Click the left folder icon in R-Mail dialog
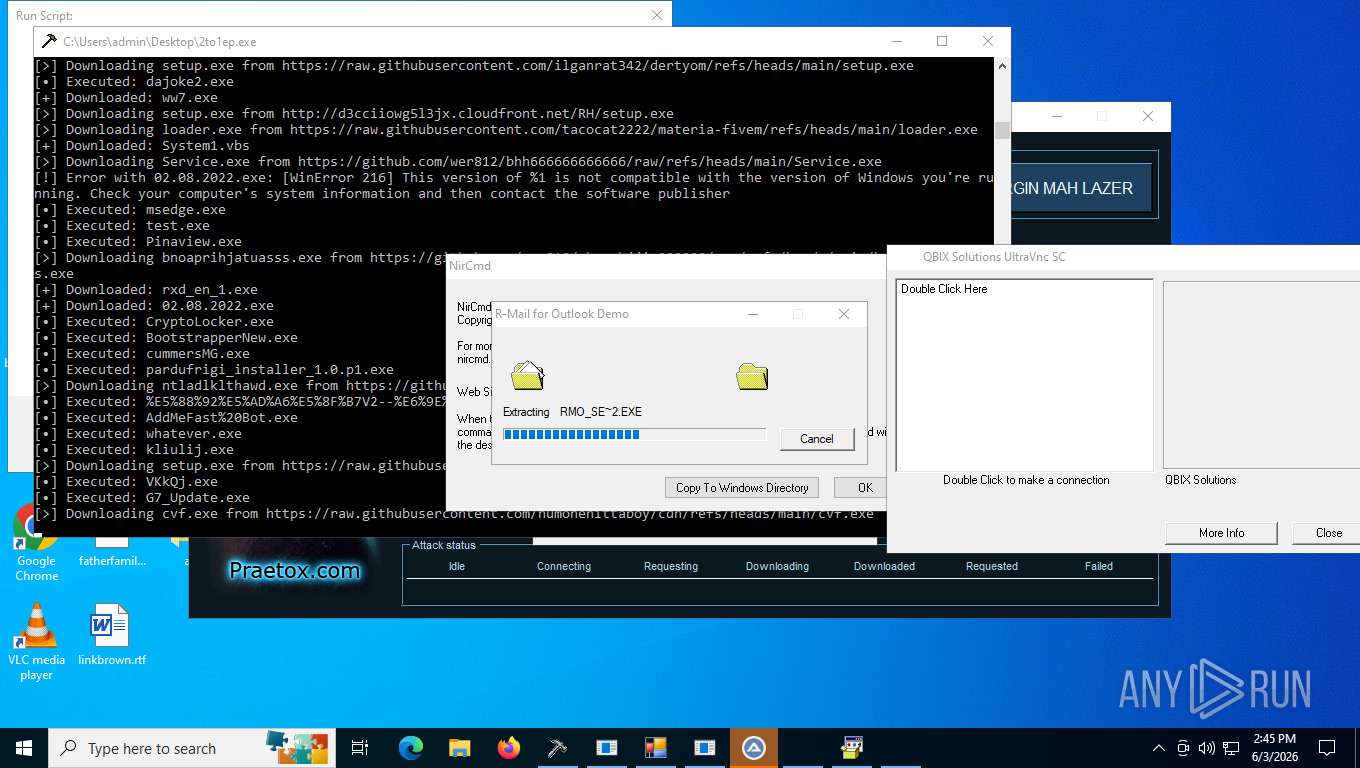Image resolution: width=1360 pixels, height=768 pixels. [x=527, y=375]
